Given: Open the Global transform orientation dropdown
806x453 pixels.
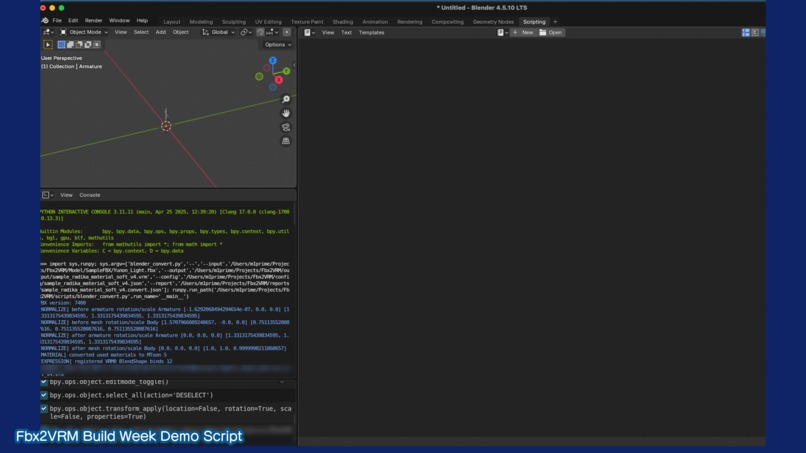Looking at the screenshot, I should [218, 32].
